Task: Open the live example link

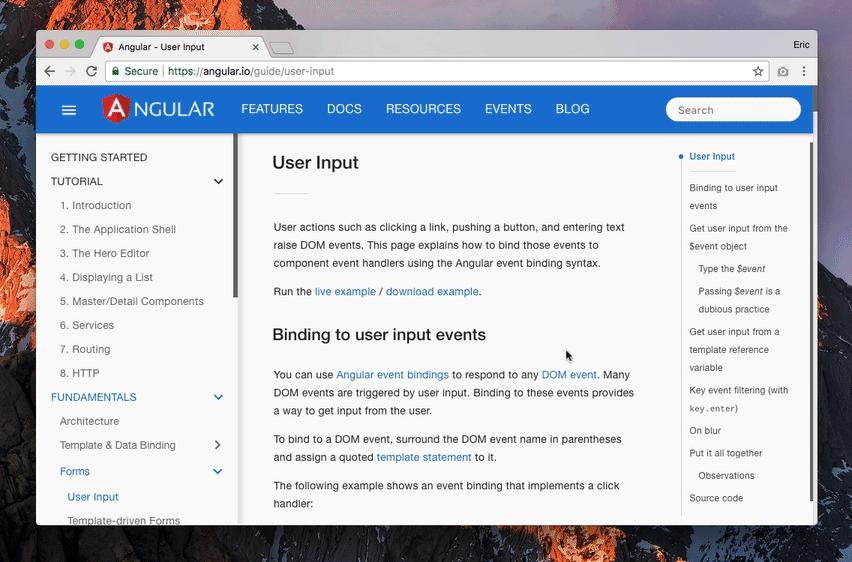Action: click(x=345, y=292)
